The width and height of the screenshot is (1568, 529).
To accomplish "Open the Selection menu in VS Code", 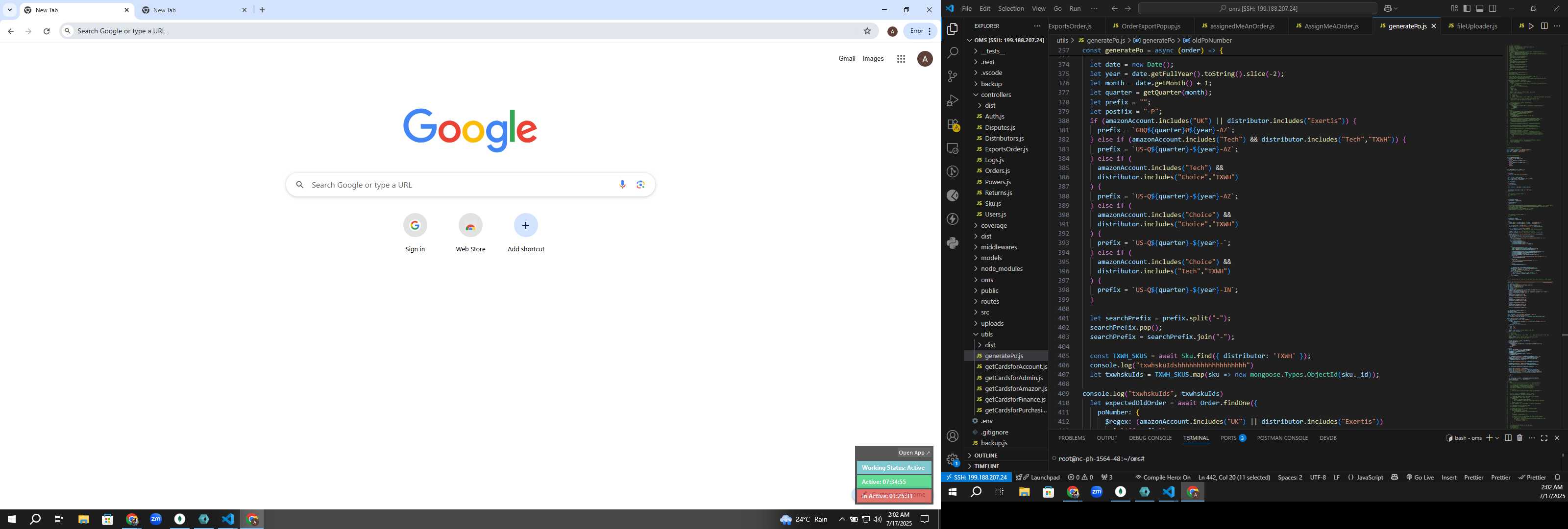I will pyautogui.click(x=1010, y=8).
